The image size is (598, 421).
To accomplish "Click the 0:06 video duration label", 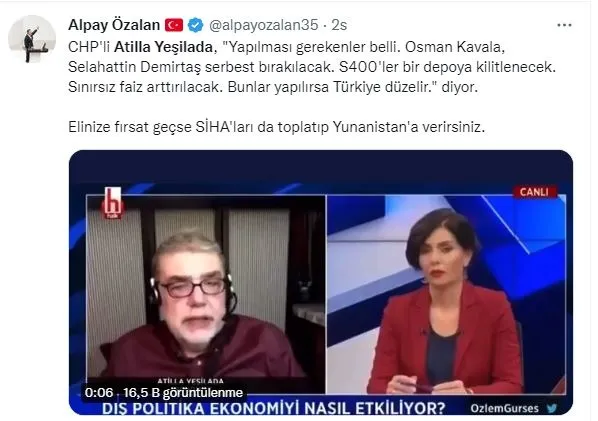I will click(x=99, y=392).
